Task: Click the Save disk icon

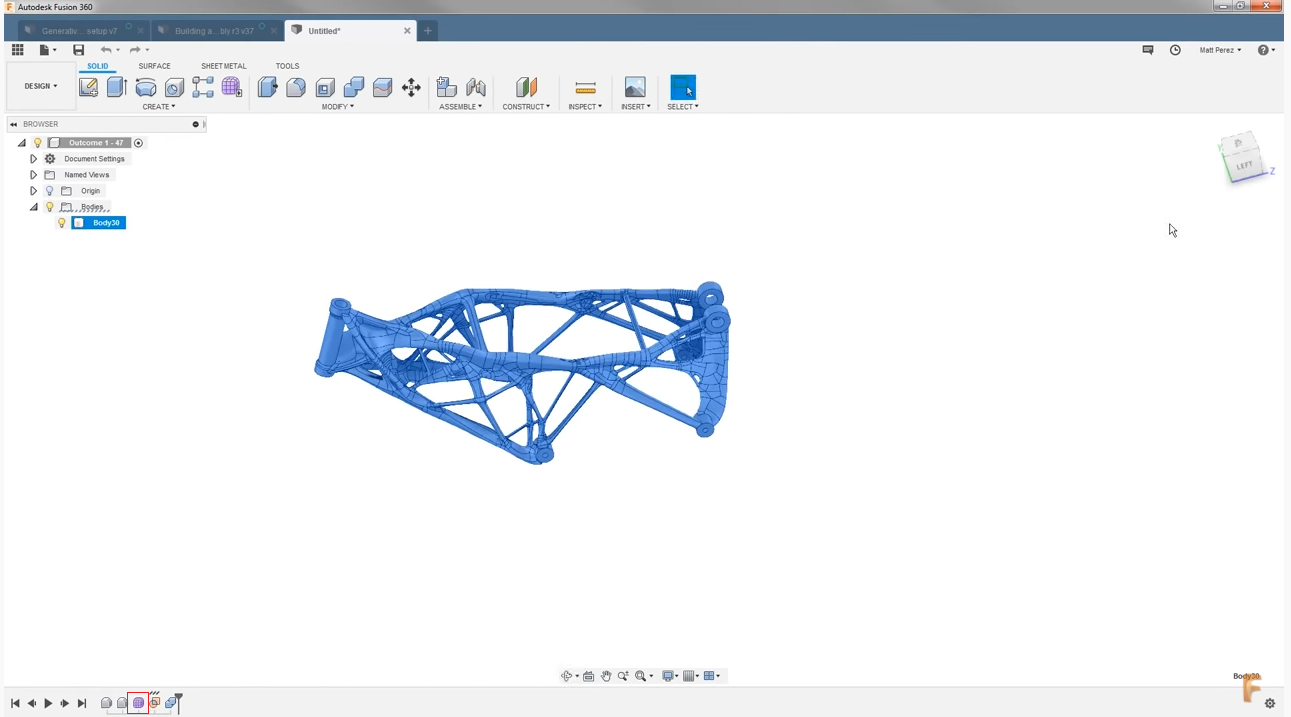Action: click(79, 50)
